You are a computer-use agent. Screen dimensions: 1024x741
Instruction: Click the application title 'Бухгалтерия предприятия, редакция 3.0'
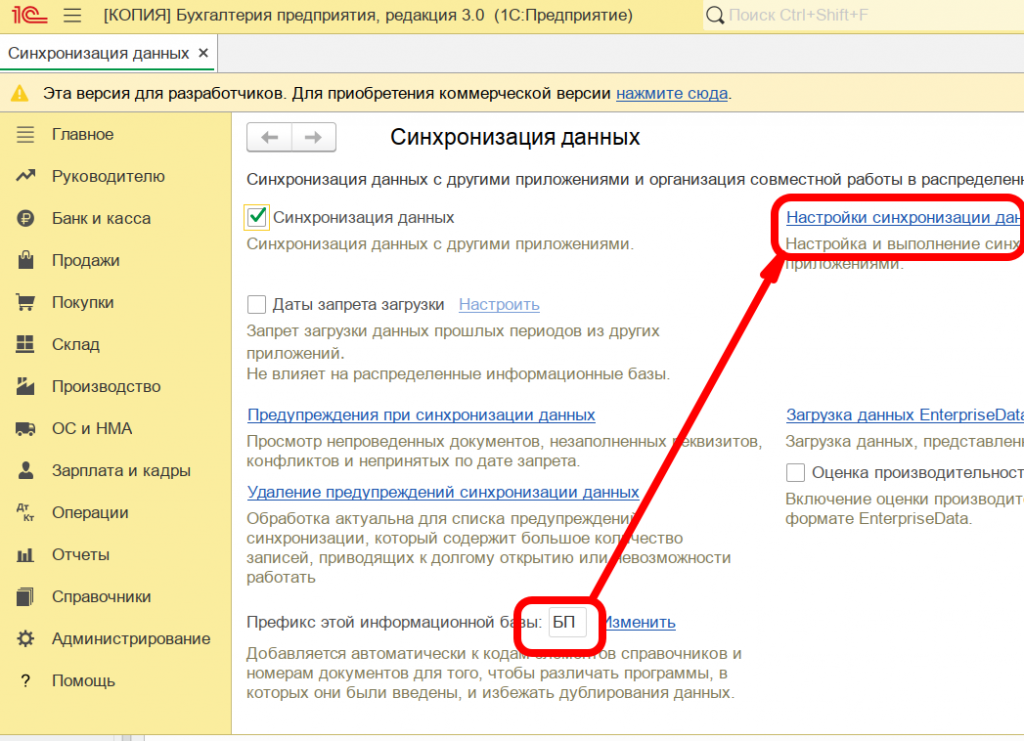pyautogui.click(x=330, y=15)
